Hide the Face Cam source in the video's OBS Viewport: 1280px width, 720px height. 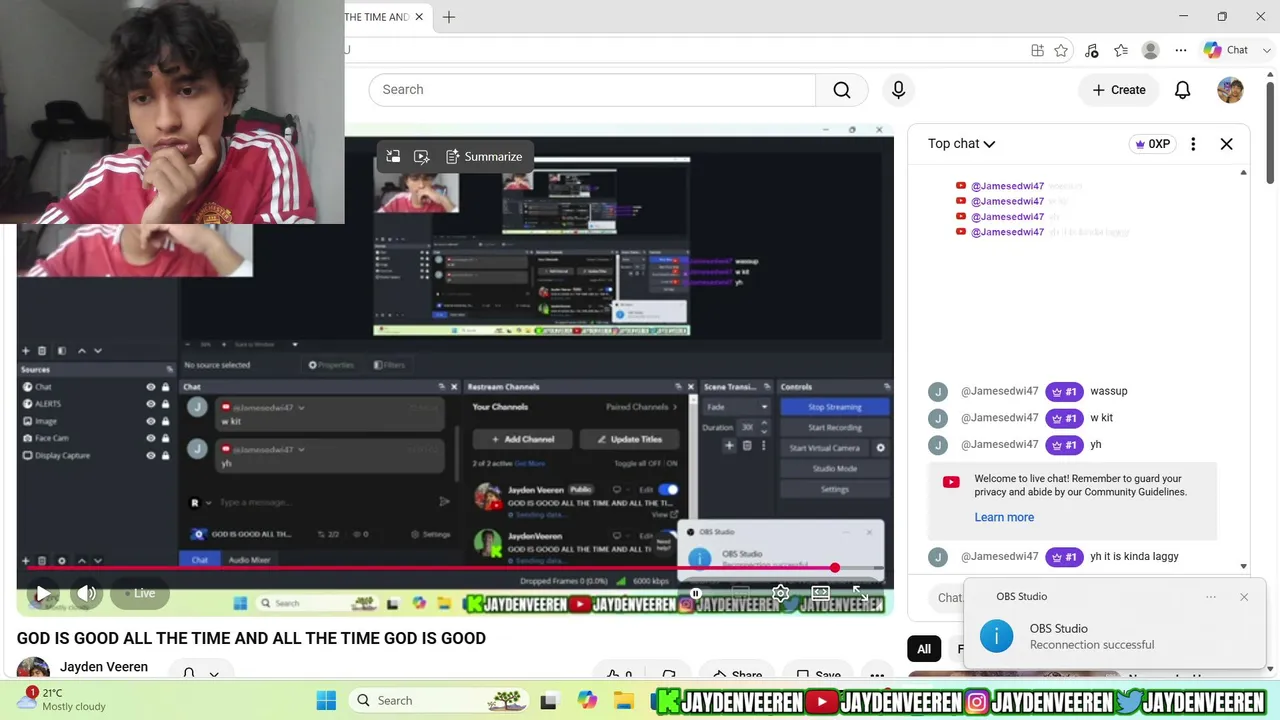click(x=151, y=438)
